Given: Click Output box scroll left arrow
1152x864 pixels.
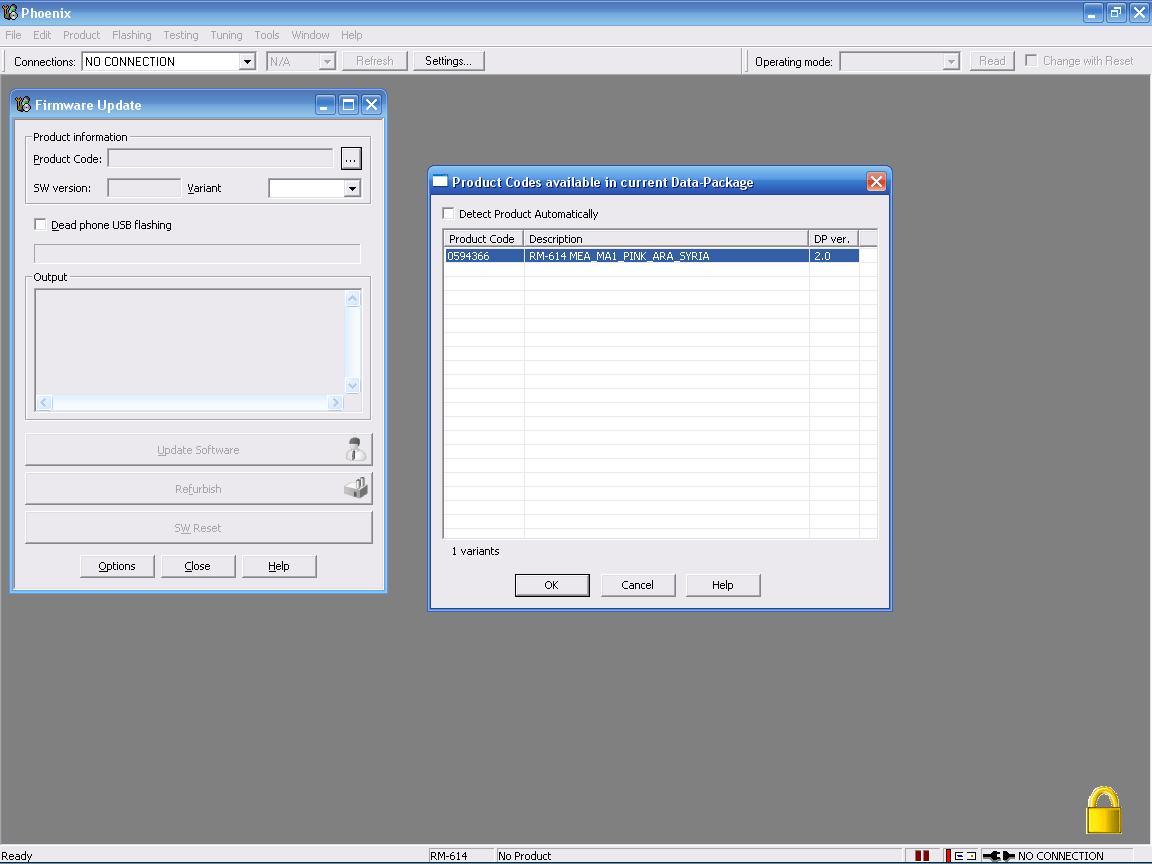Looking at the screenshot, I should 44,402.
